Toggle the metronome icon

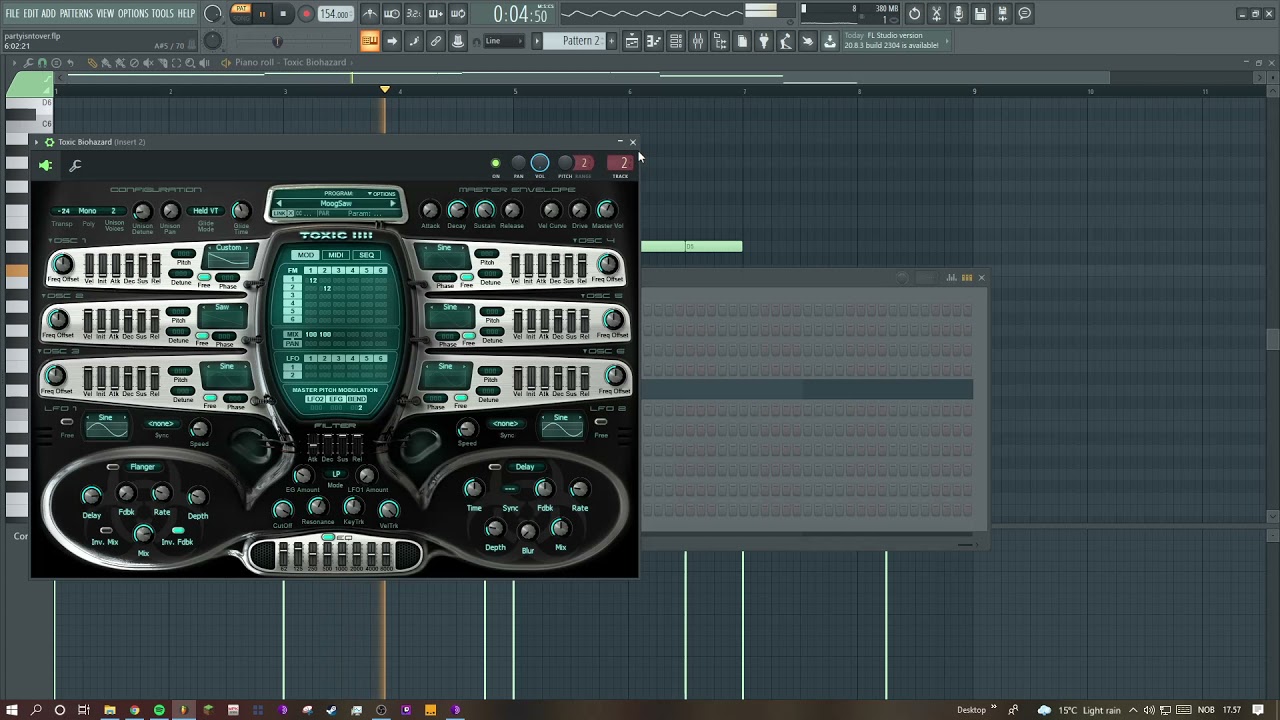coord(370,14)
